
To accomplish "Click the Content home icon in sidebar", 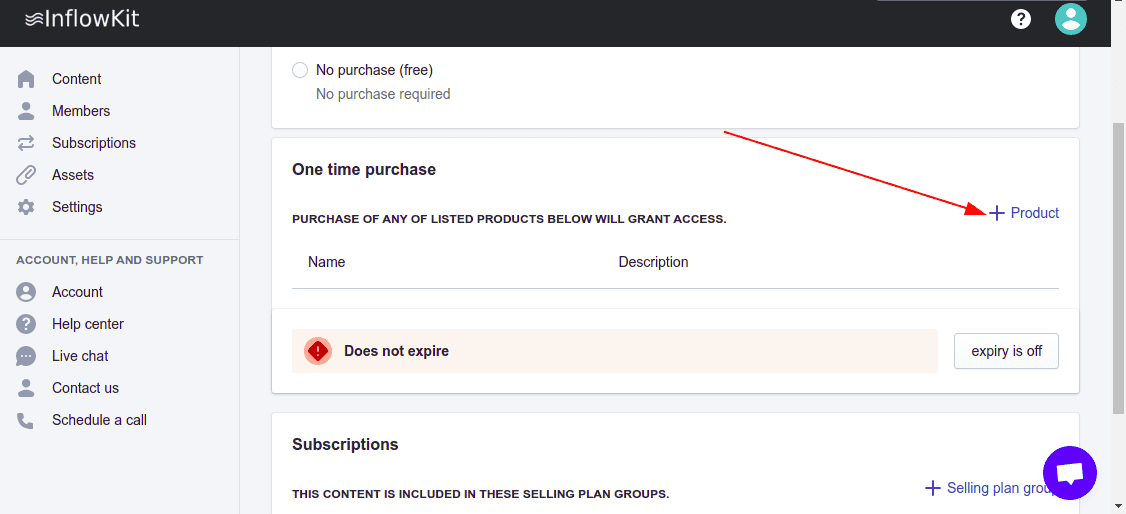I will 26,79.
